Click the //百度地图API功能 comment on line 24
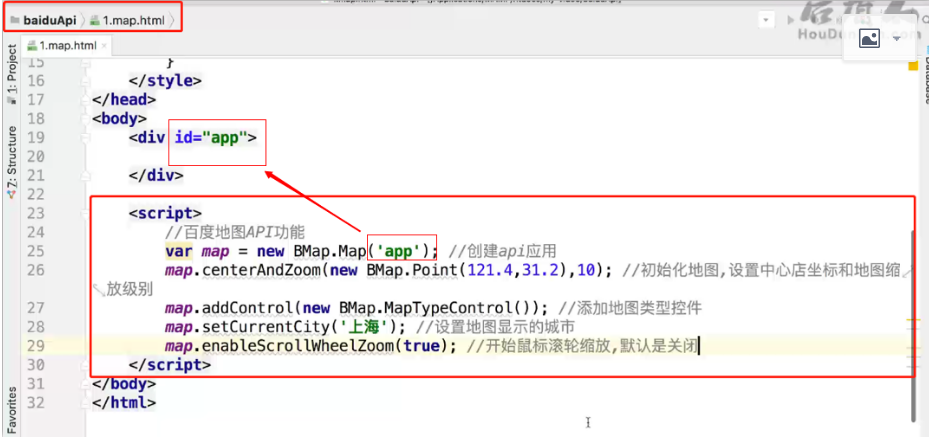This screenshot has height=440, width=929. point(235,232)
